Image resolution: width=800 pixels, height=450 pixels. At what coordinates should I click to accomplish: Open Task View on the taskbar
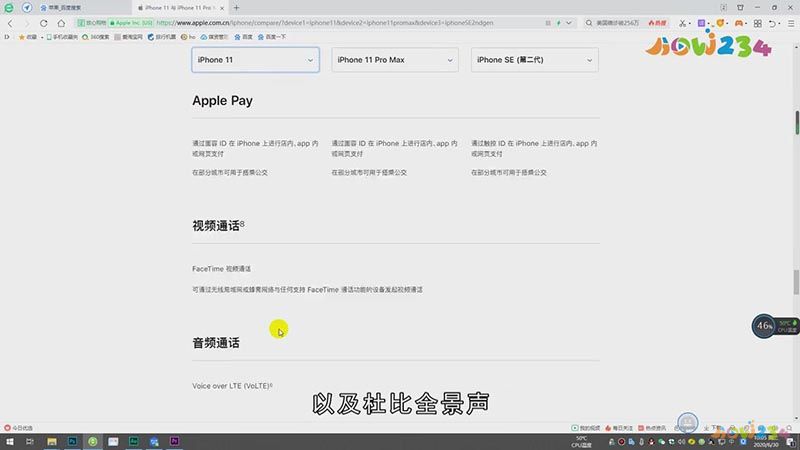click(x=30, y=442)
